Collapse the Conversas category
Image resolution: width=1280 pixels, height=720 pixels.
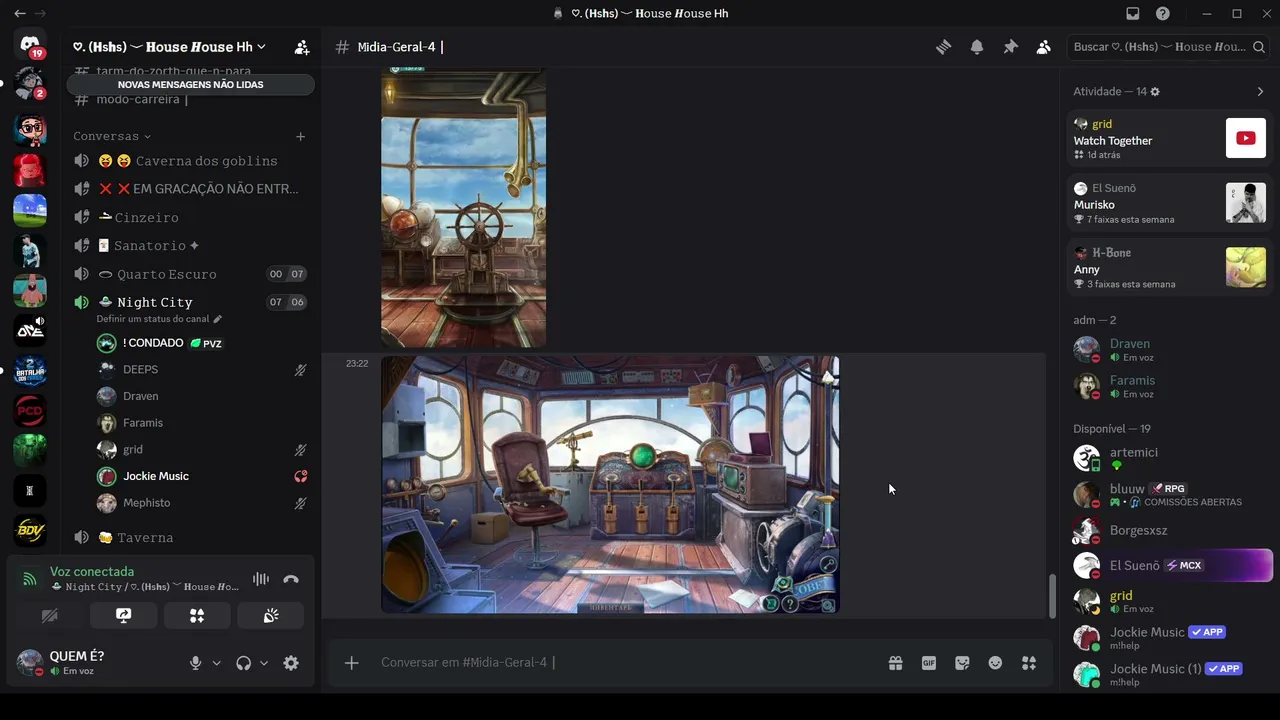(111, 136)
